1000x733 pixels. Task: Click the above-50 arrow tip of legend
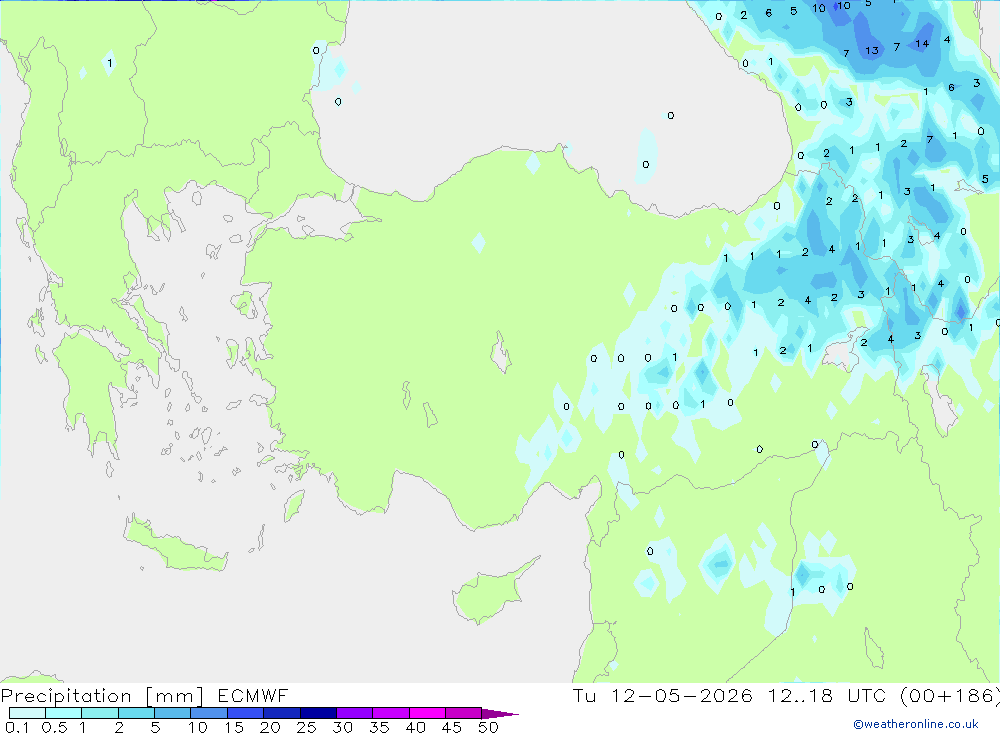click(x=501, y=713)
